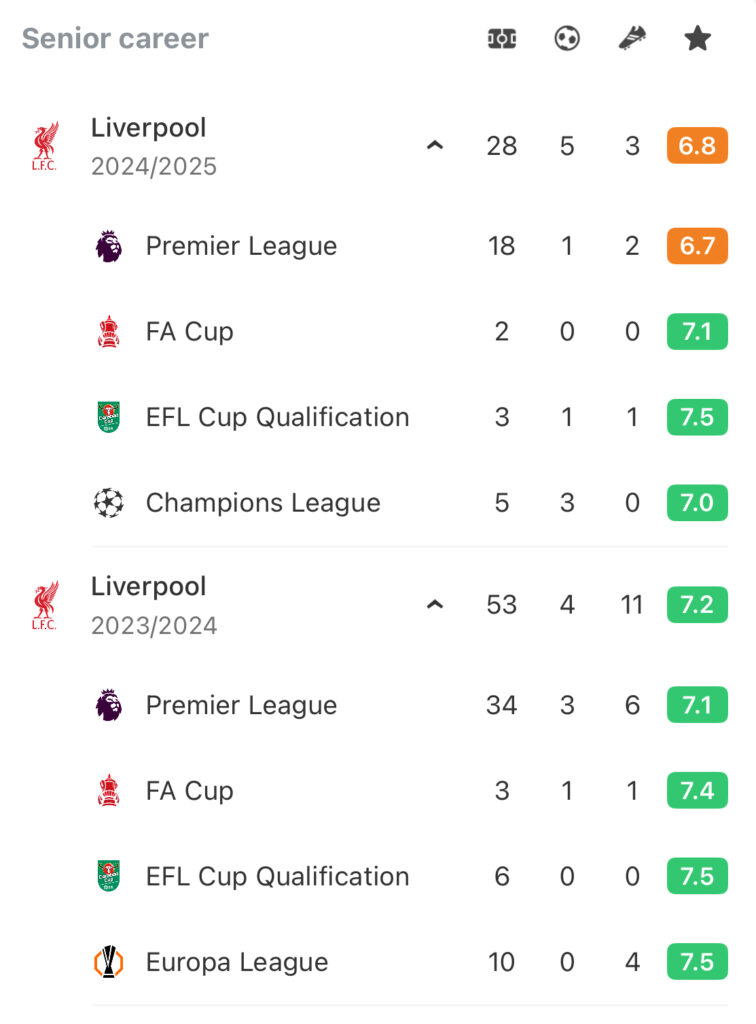The width and height of the screenshot is (756, 1024).
Task: Click the goals football icon header
Action: pyautogui.click(x=567, y=39)
